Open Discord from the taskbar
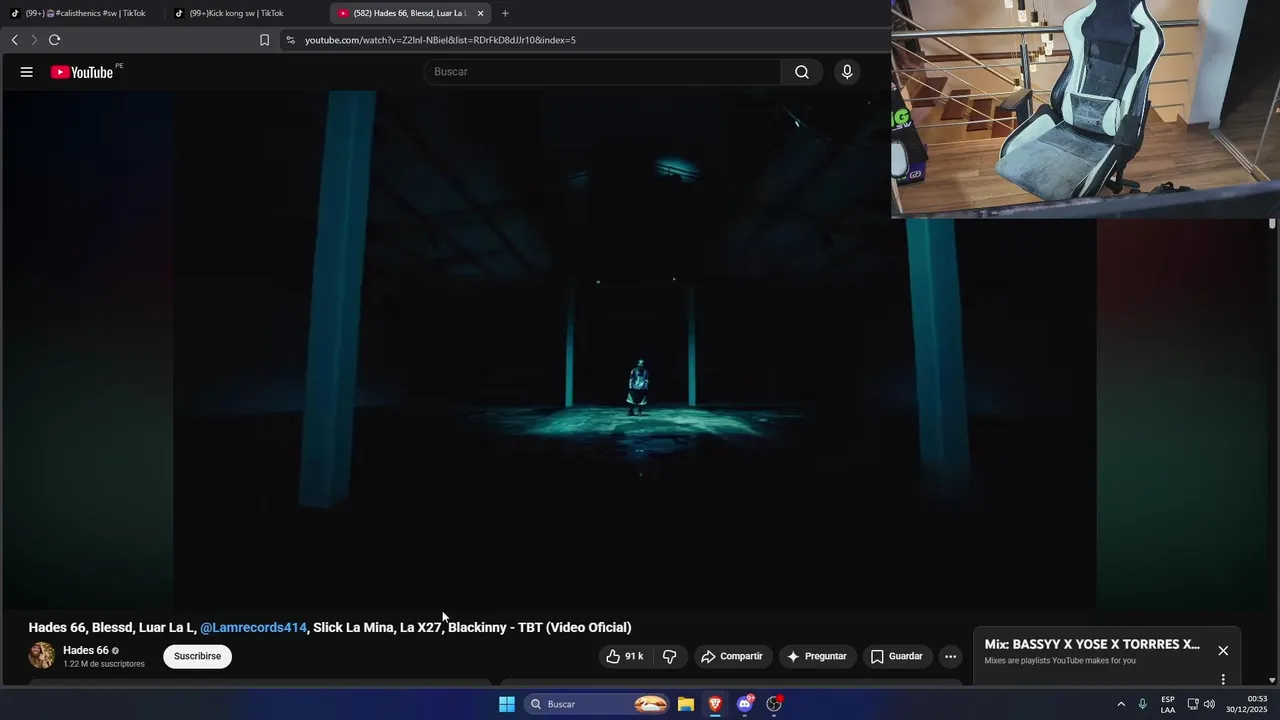1280x720 pixels. coord(745,704)
